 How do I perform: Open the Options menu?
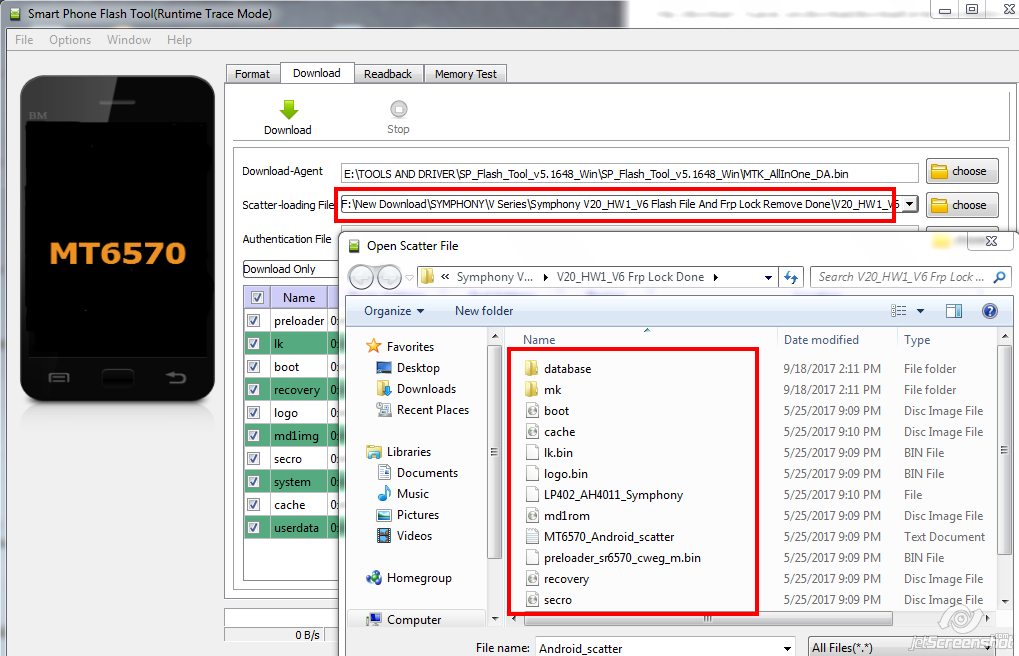[x=69, y=39]
